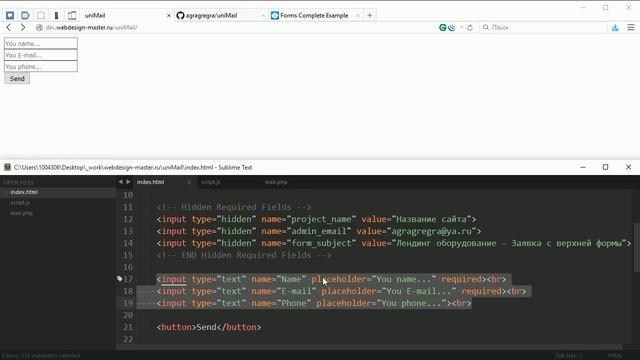Click the fifth pinned tab panel icon

point(72,16)
